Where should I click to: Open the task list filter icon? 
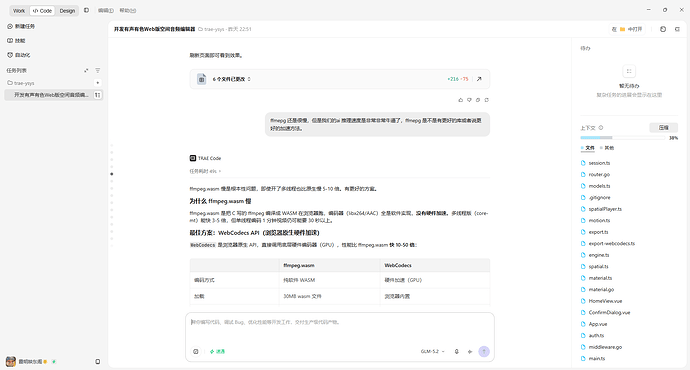tap(98, 70)
